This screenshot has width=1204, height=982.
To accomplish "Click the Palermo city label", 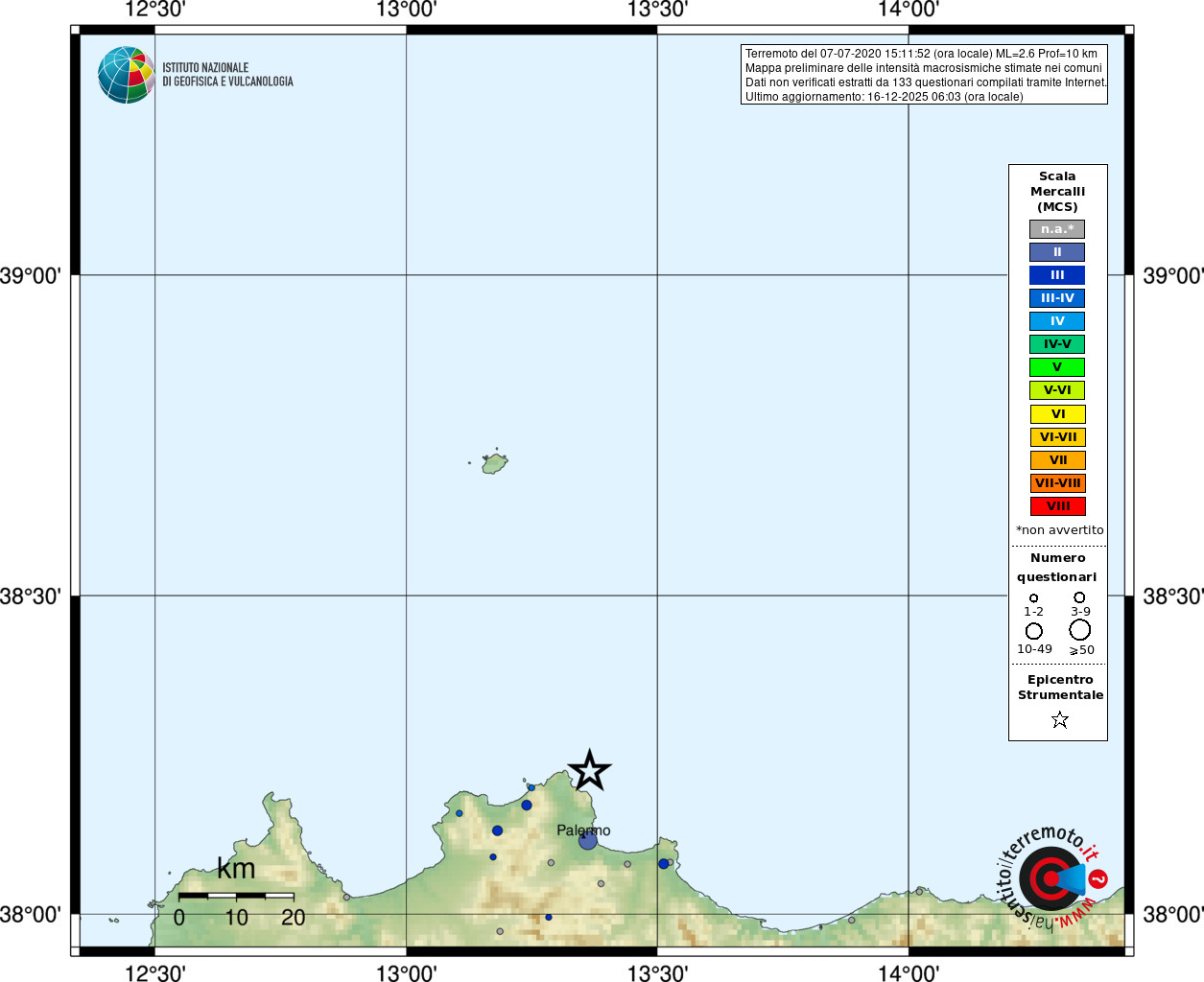I will tap(583, 830).
